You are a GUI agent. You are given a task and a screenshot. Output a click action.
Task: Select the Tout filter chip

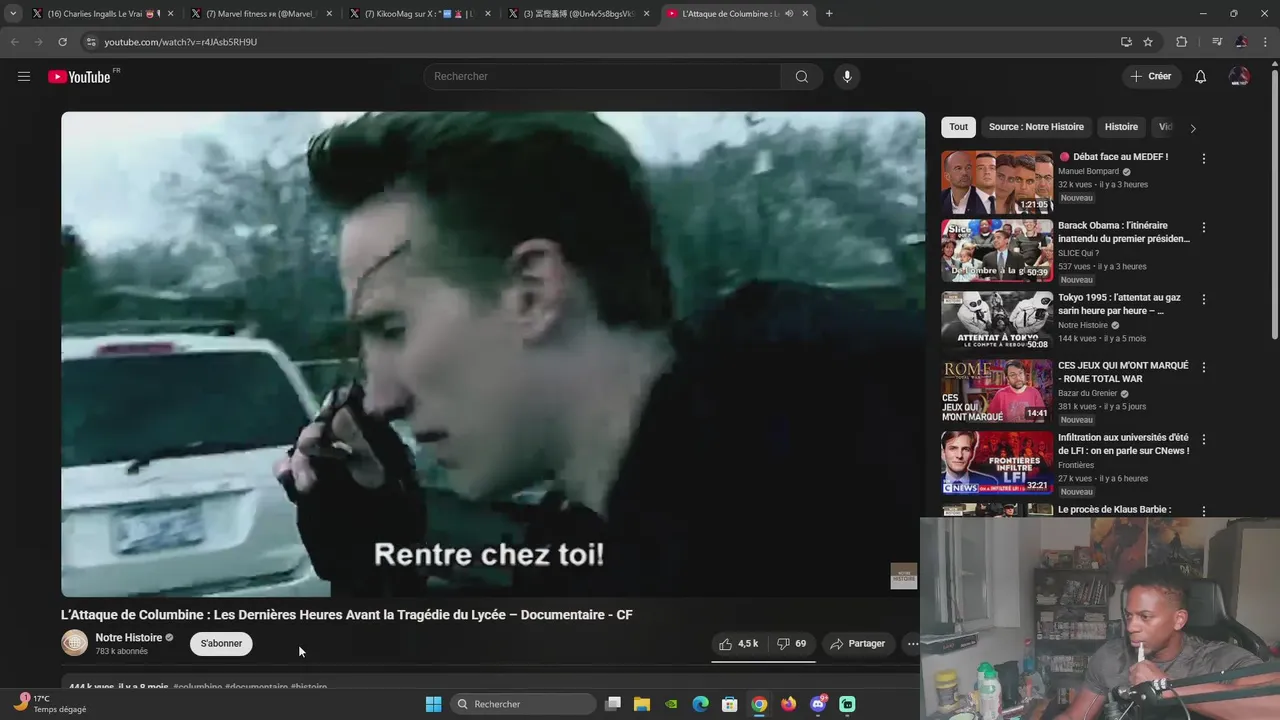click(958, 127)
